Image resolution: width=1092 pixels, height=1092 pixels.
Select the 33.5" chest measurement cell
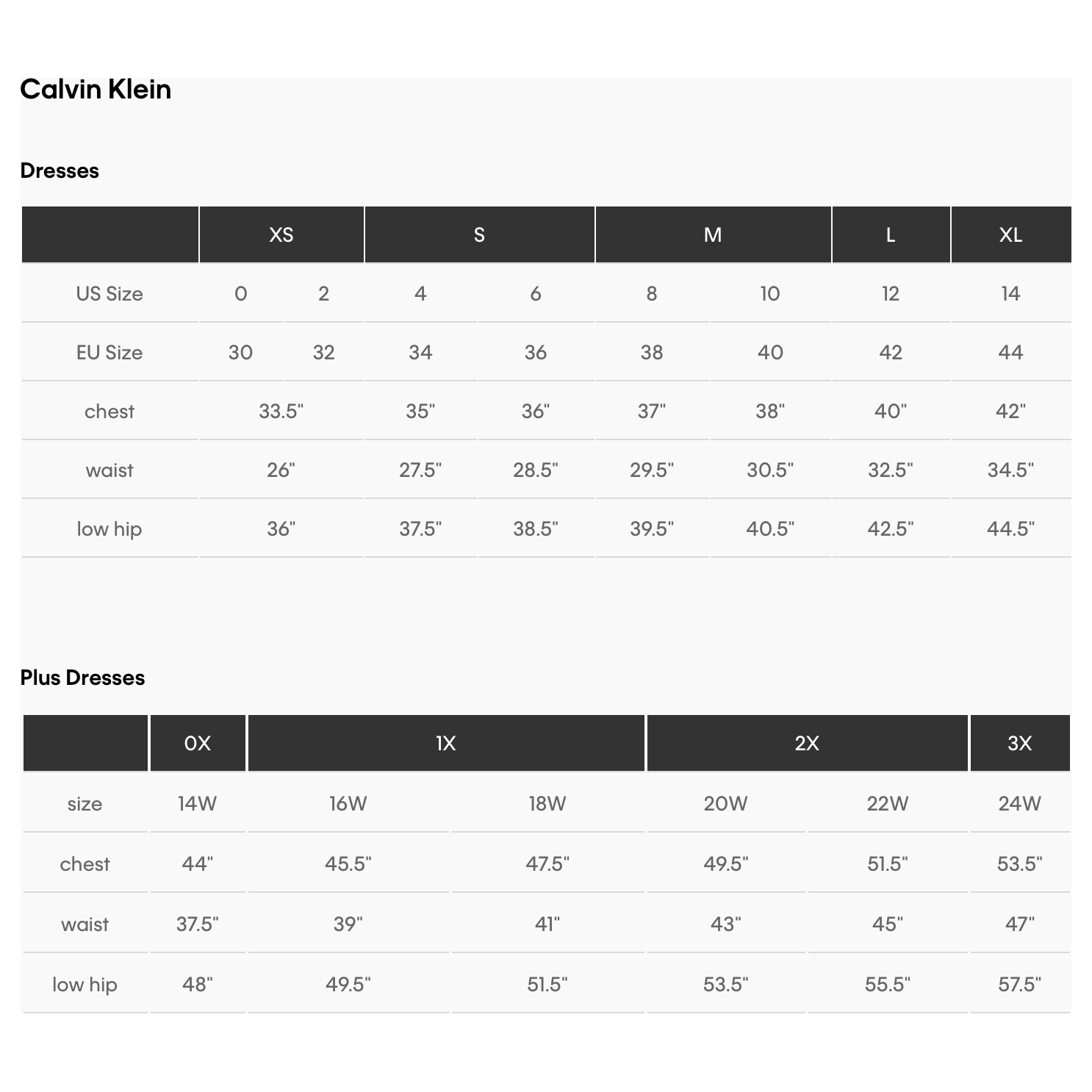[x=281, y=412]
